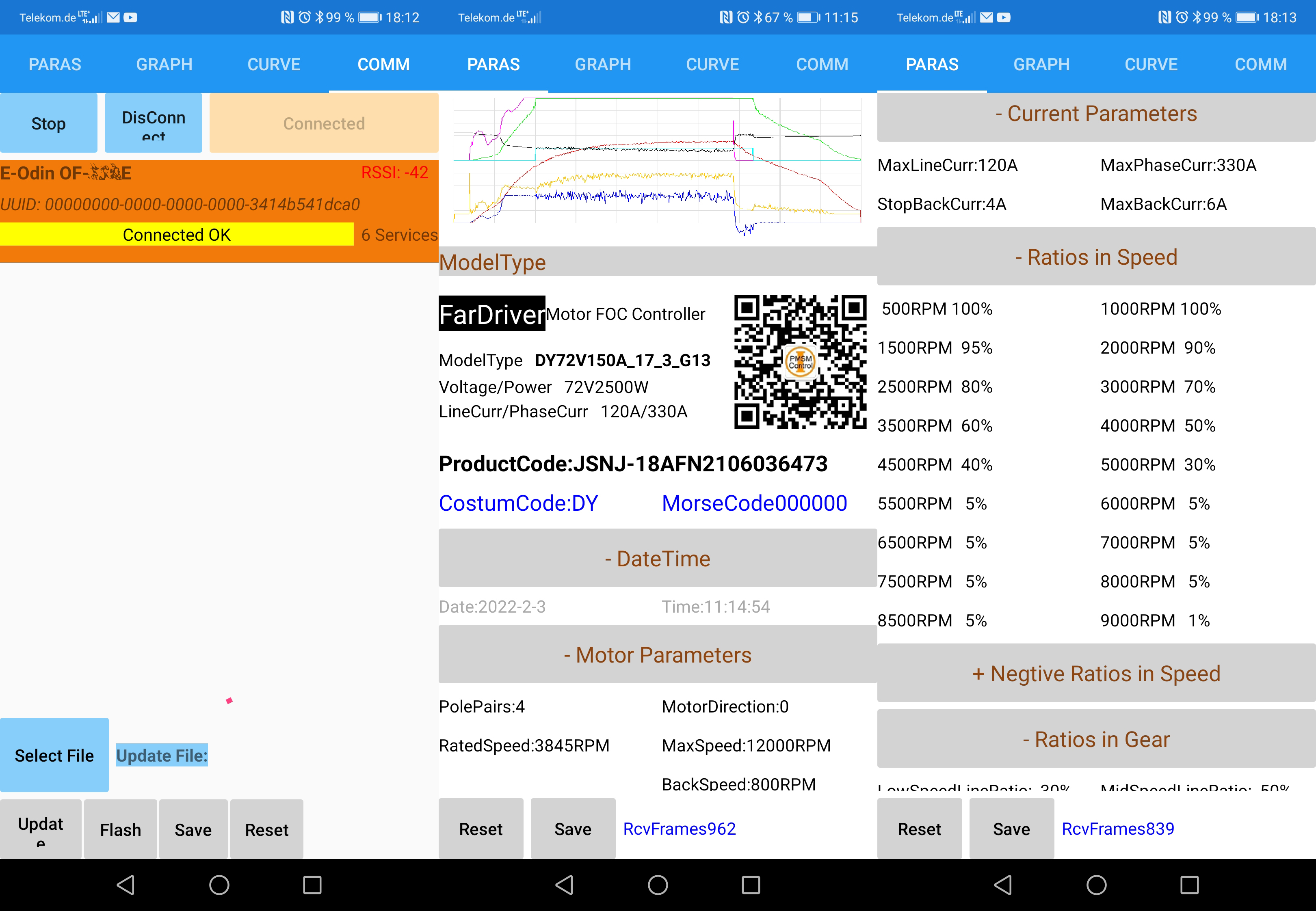The image size is (1316, 911).
Task: Tap the Android home circle in left panel
Action: point(219,885)
